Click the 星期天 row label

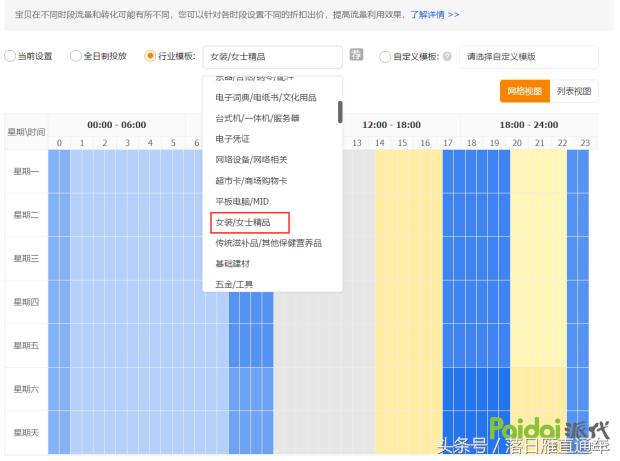[26, 433]
